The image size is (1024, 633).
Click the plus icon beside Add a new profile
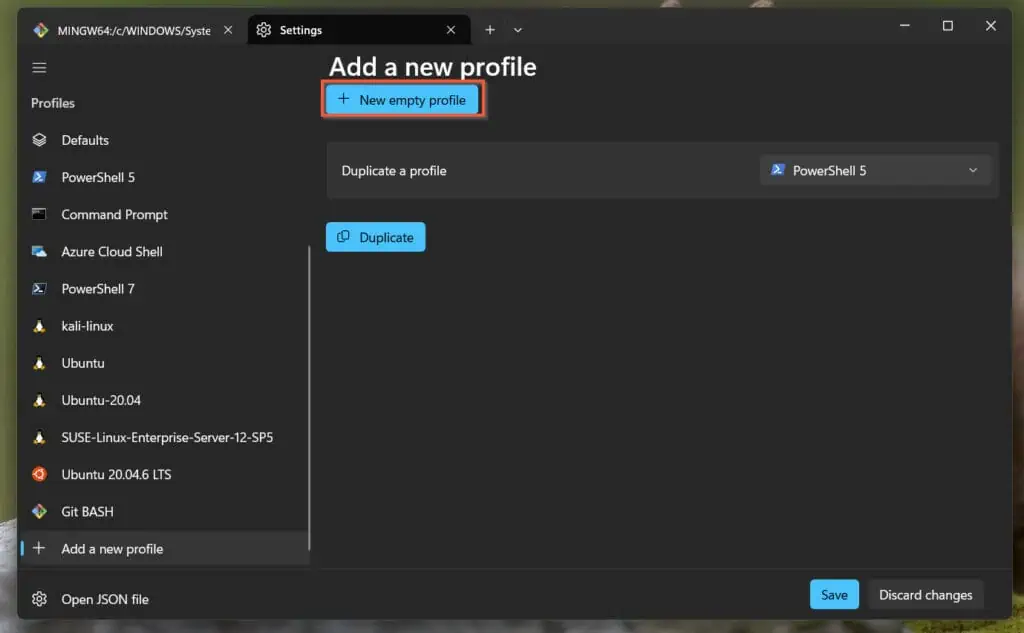[39, 548]
